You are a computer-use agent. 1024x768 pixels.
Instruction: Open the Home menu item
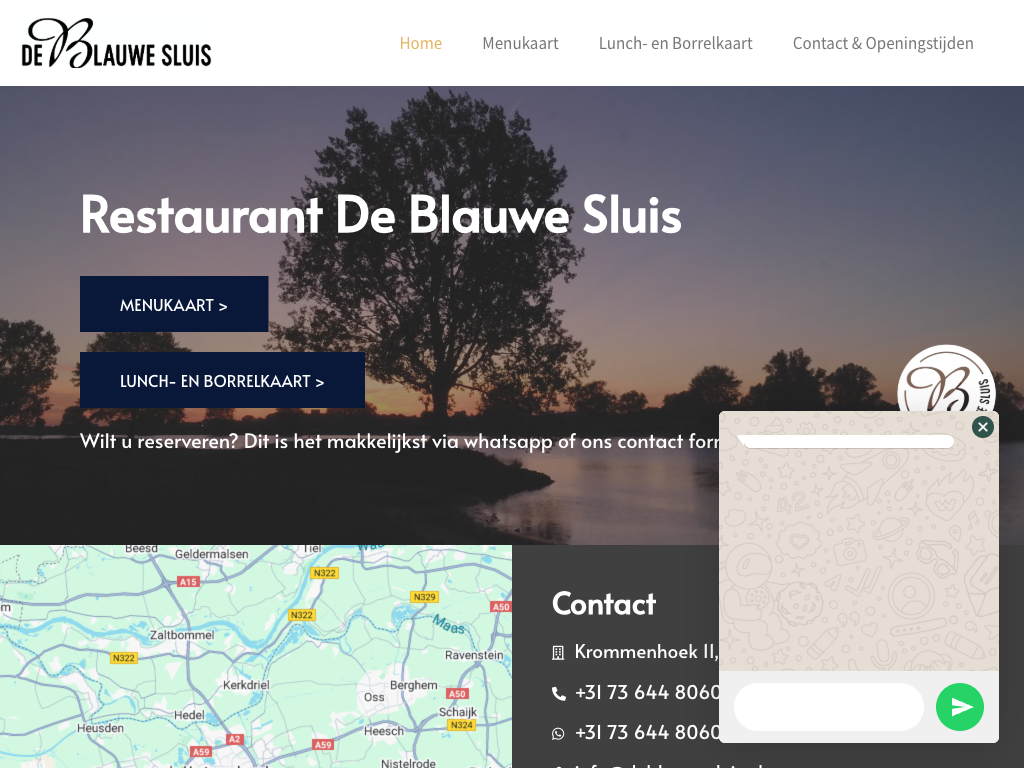tap(420, 43)
